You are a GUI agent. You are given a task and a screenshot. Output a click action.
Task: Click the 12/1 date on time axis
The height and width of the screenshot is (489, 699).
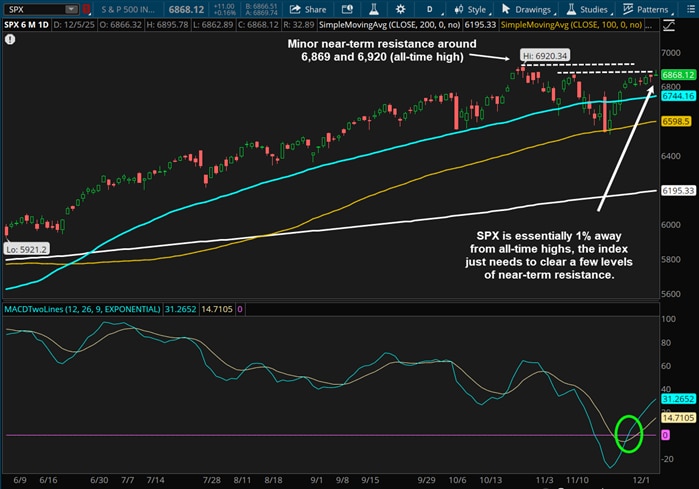pyautogui.click(x=641, y=480)
